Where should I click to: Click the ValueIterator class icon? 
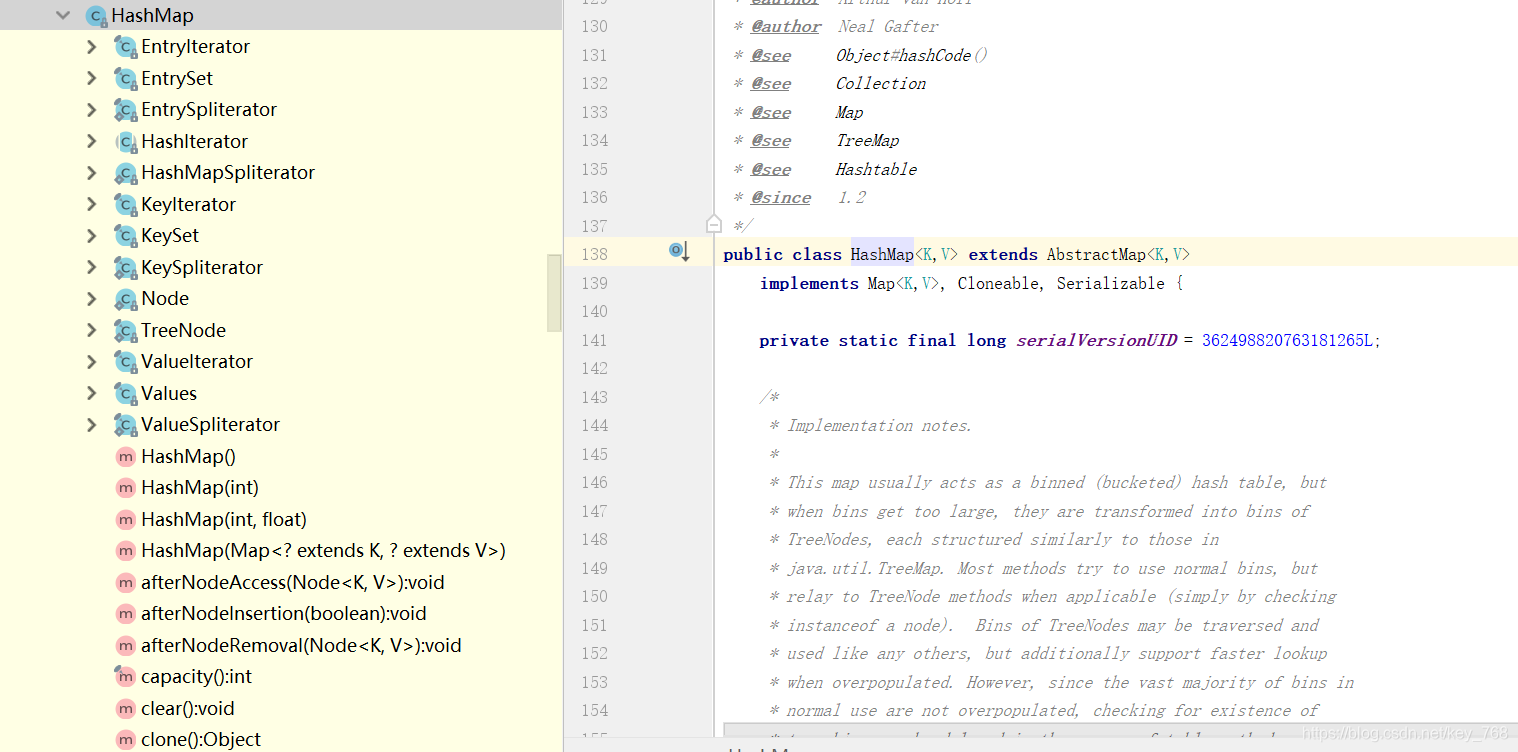(x=125, y=362)
